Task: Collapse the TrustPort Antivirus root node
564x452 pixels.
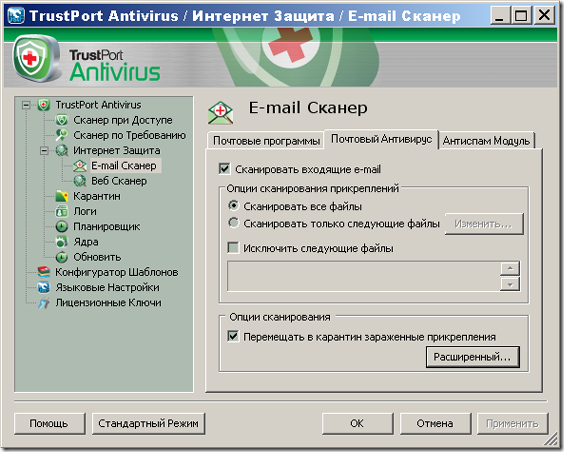Action: point(26,105)
